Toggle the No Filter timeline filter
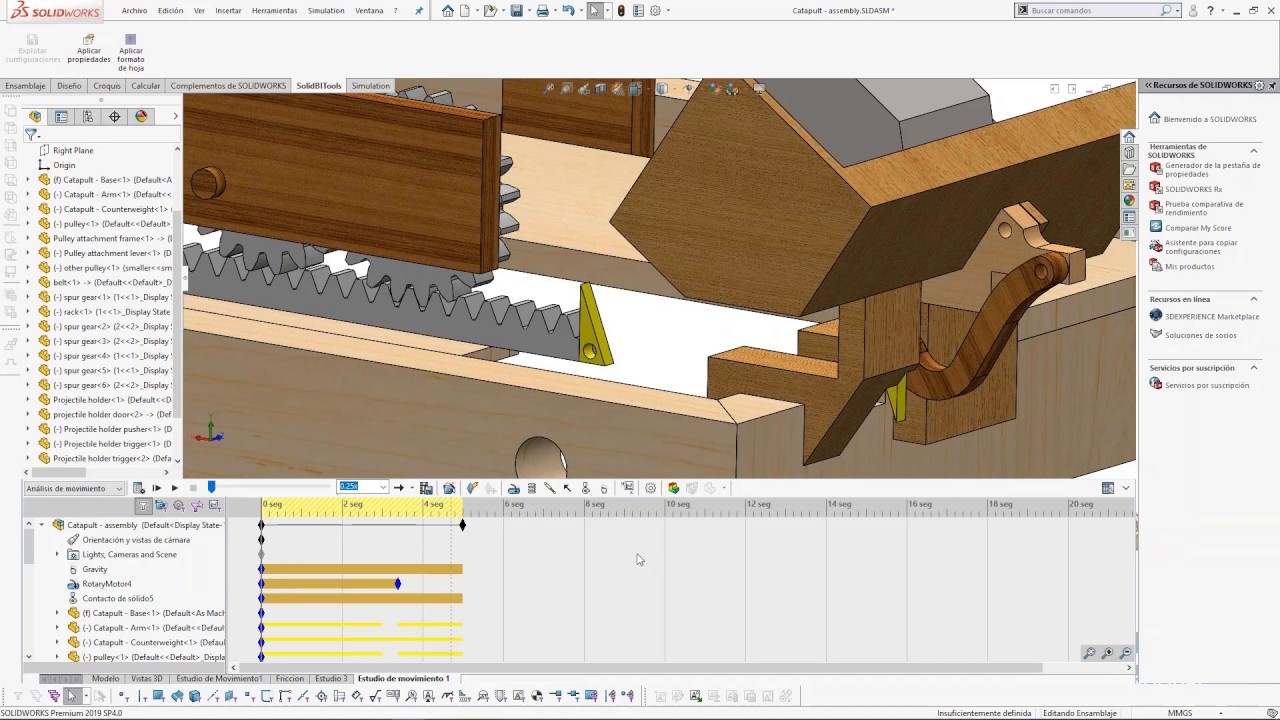The height and width of the screenshot is (720, 1280). tap(143, 505)
